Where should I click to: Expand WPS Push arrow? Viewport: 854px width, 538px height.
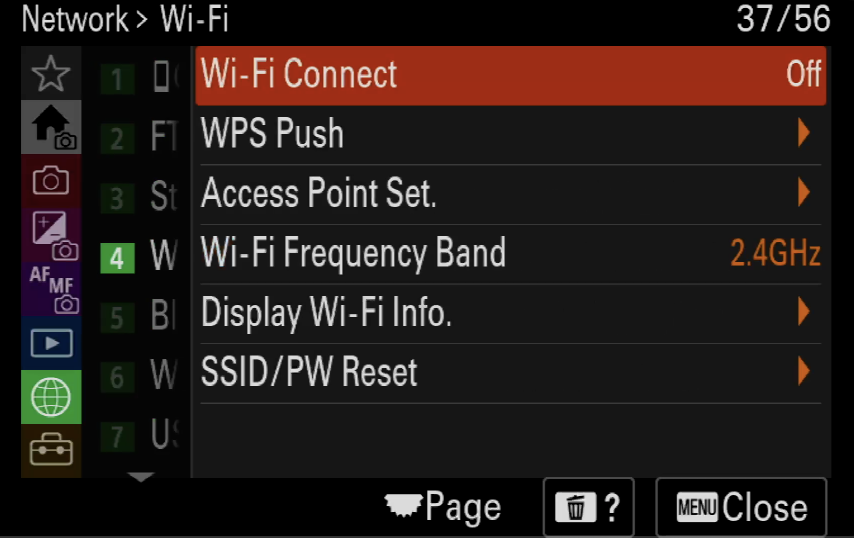point(803,133)
